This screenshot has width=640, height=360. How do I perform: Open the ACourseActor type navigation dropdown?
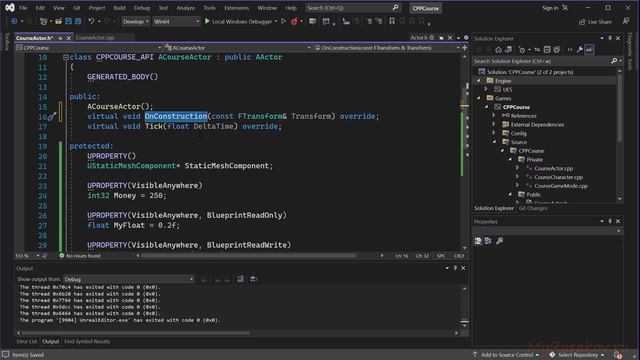(237, 48)
